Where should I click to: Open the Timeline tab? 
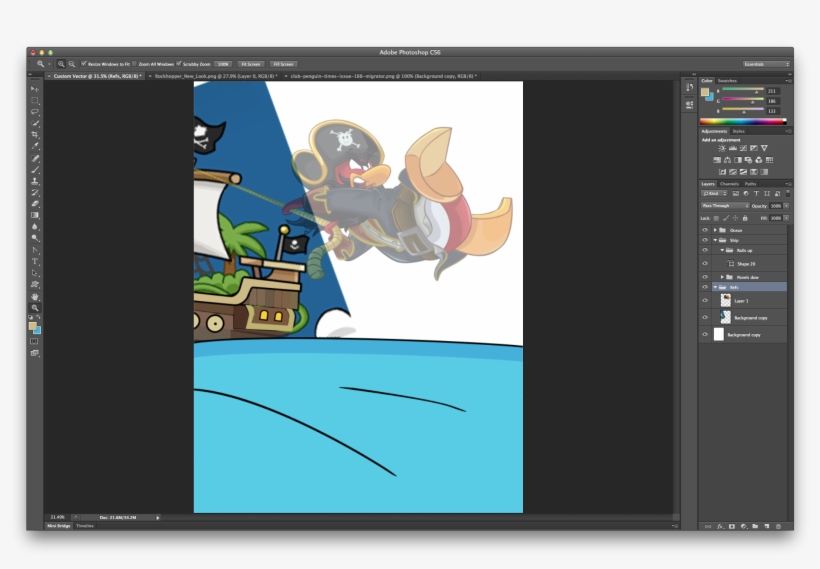(85, 526)
